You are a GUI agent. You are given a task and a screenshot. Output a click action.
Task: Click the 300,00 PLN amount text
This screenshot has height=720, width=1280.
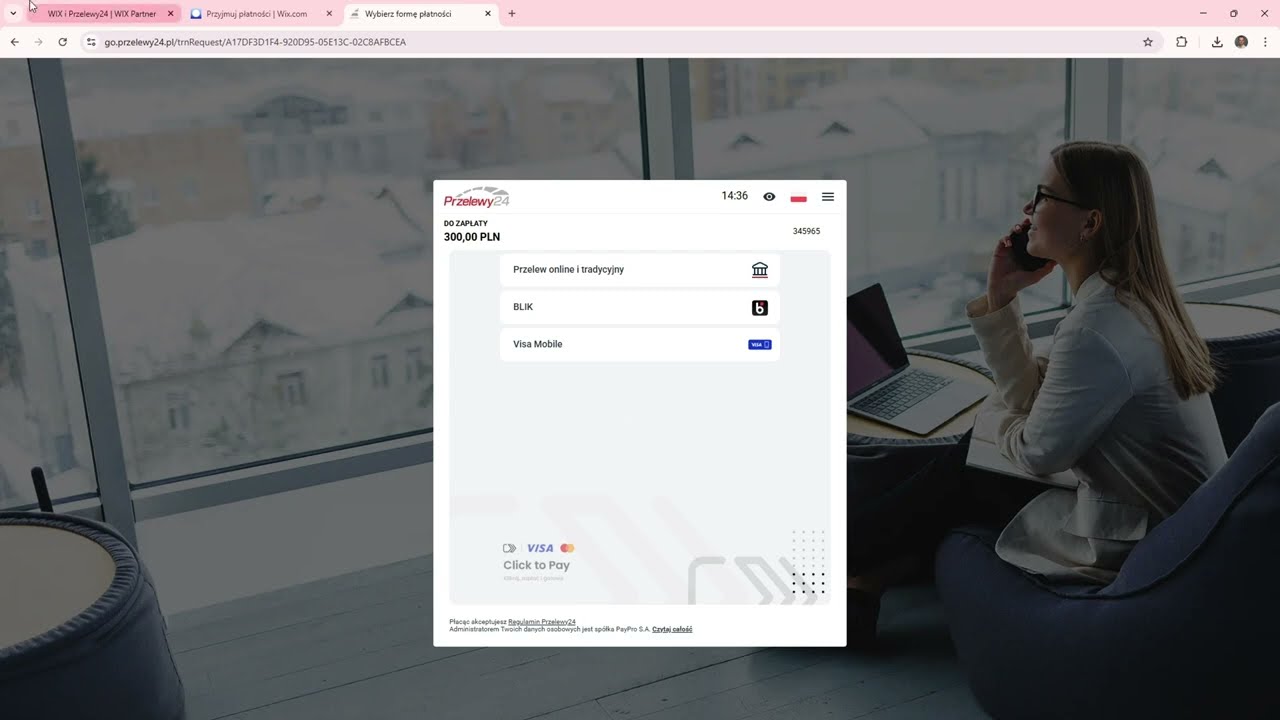click(472, 238)
